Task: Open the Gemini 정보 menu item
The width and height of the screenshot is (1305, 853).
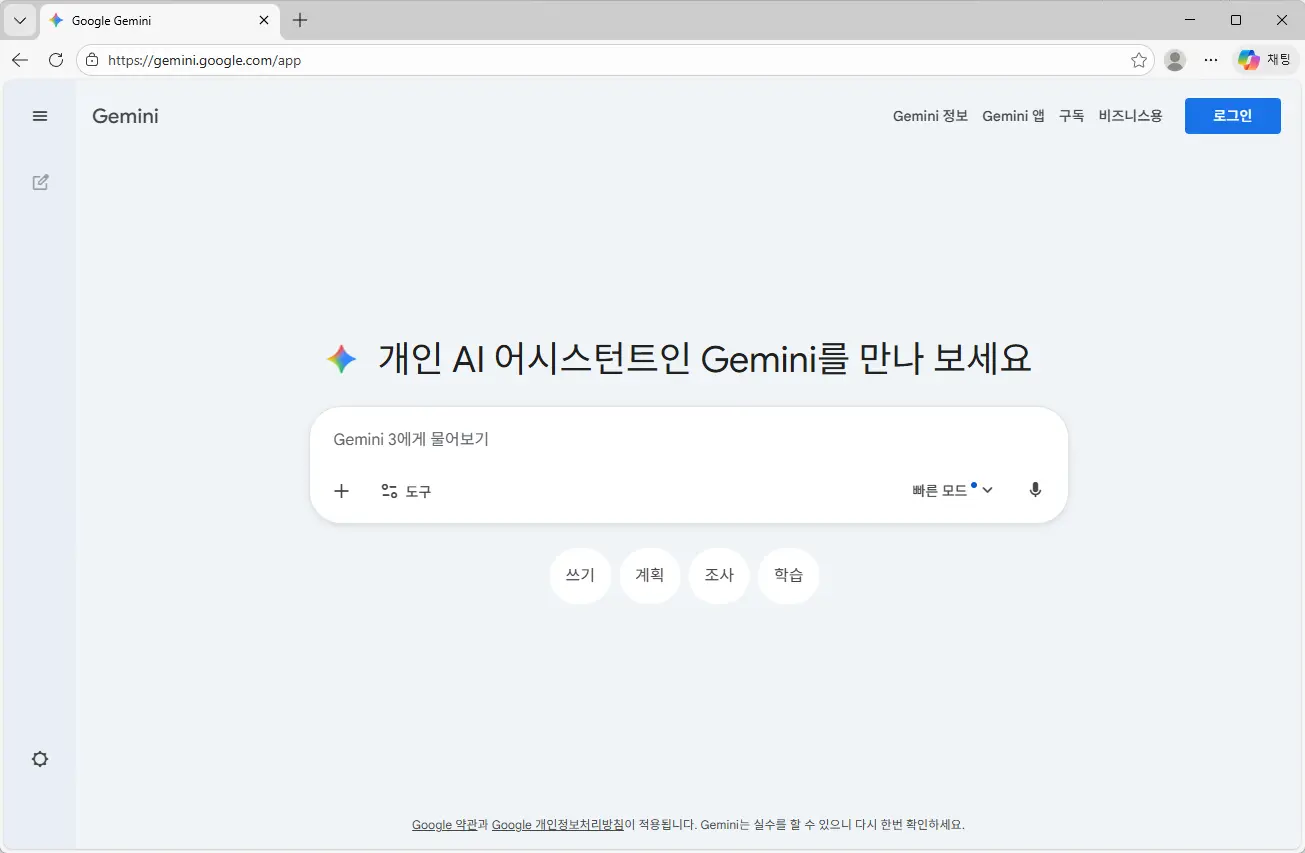Action: coord(930,116)
